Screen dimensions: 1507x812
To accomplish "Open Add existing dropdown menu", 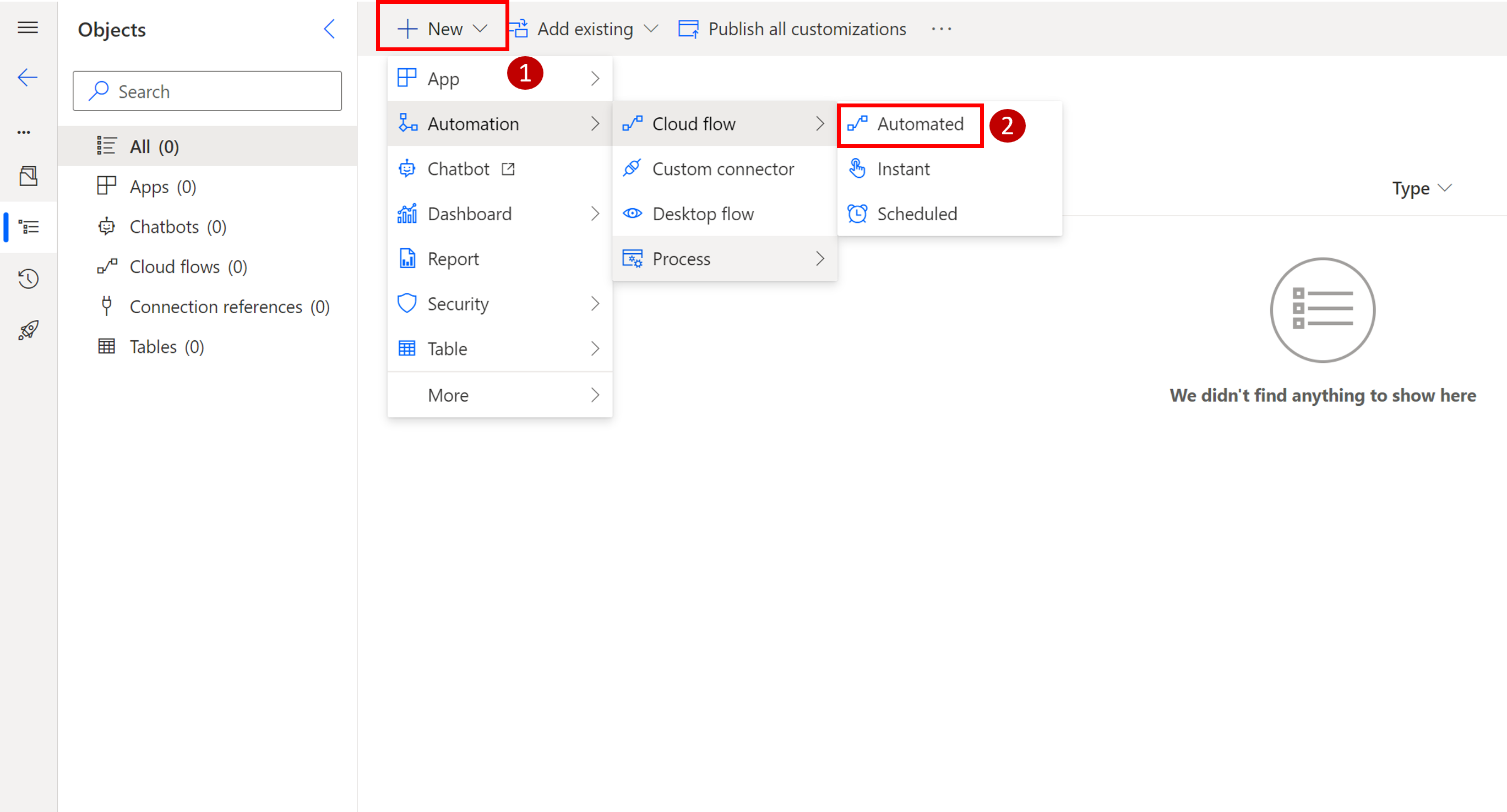I will [584, 28].
